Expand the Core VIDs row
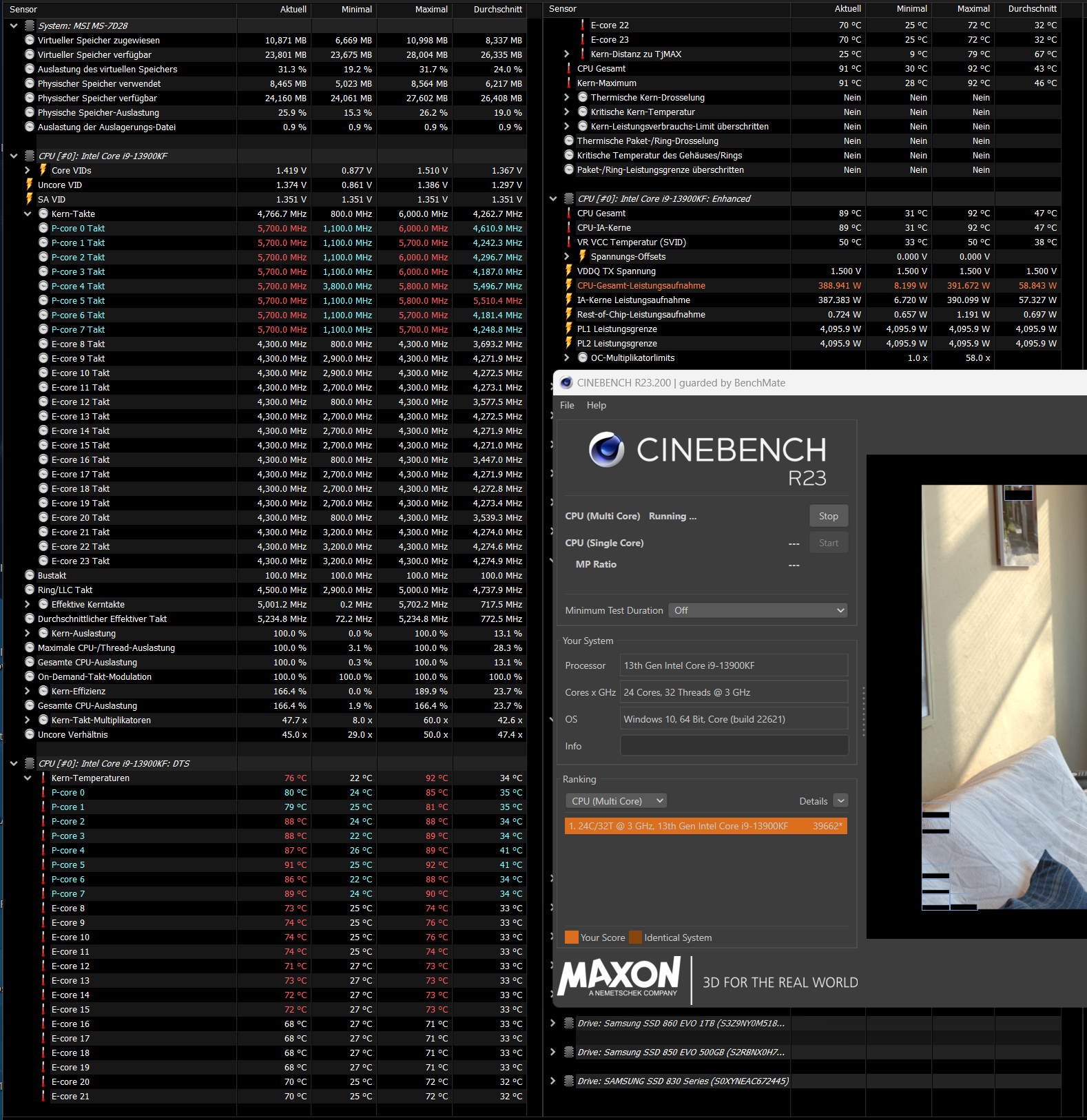The width and height of the screenshot is (1087, 1120). tap(28, 170)
